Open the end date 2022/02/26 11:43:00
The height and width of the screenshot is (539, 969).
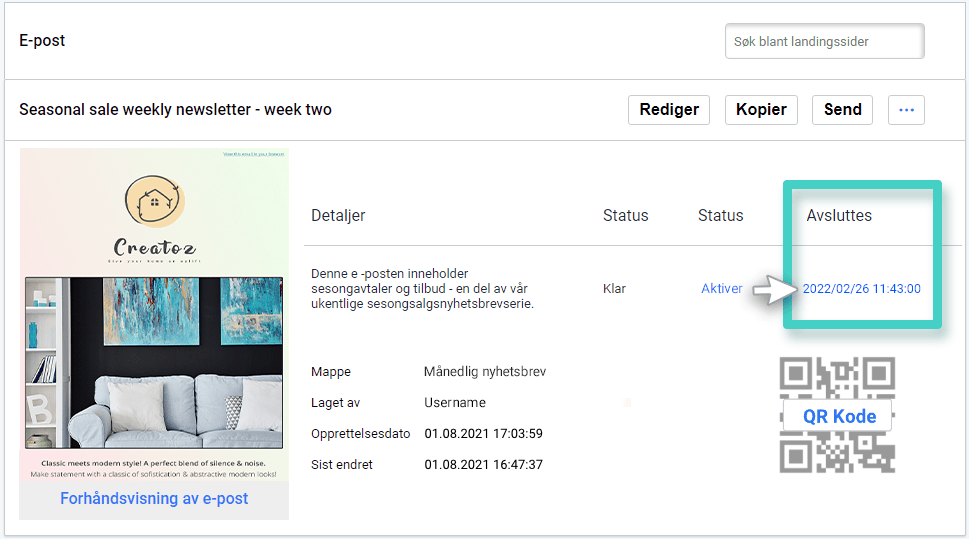pos(861,289)
